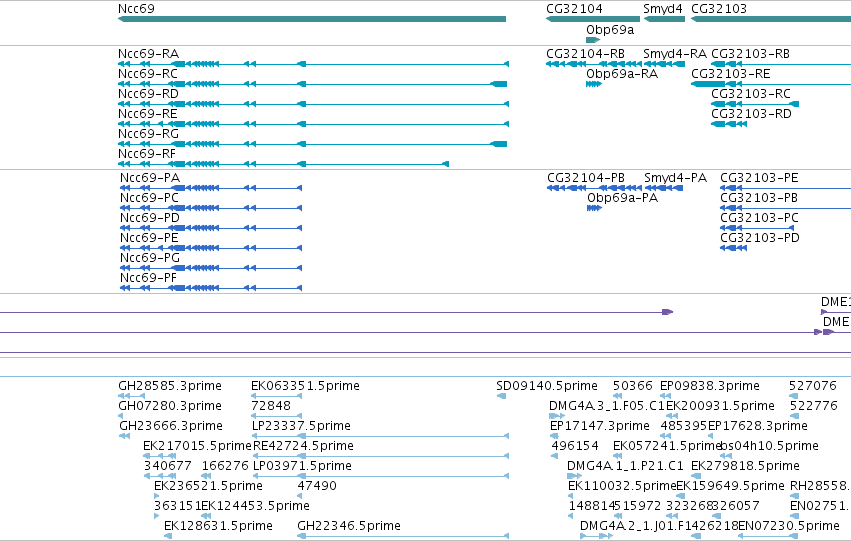Select the Obp69a-PA protein
The image size is (851, 541).
[594, 208]
